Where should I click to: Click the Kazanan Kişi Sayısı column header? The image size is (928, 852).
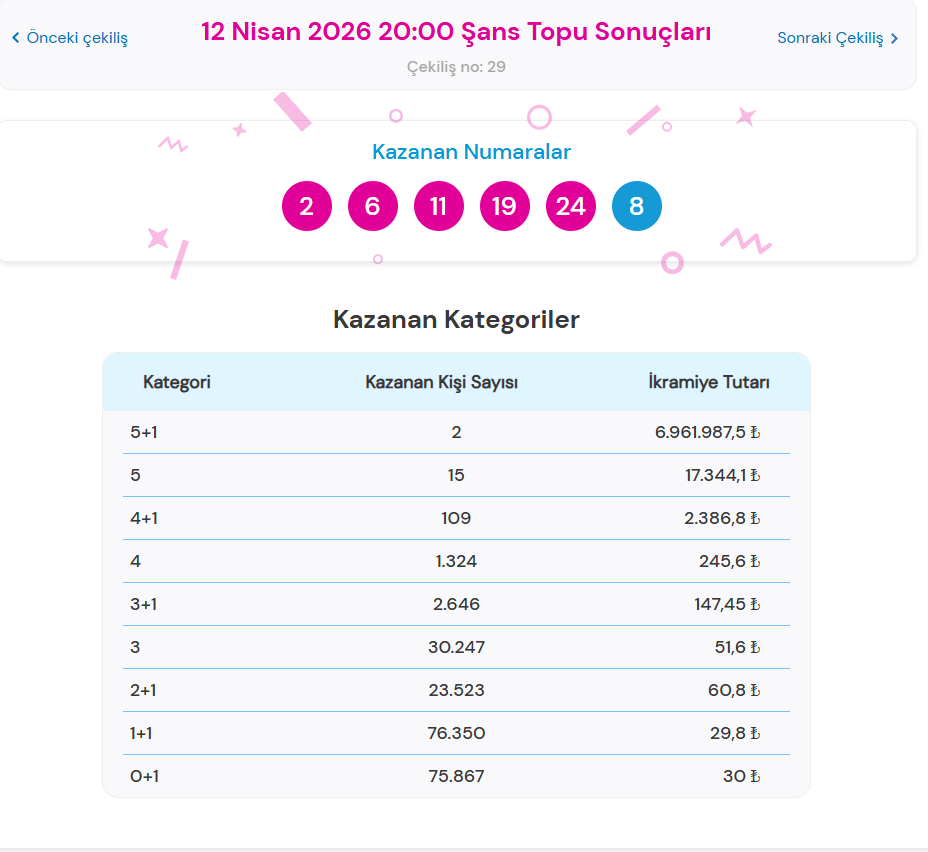coord(441,382)
